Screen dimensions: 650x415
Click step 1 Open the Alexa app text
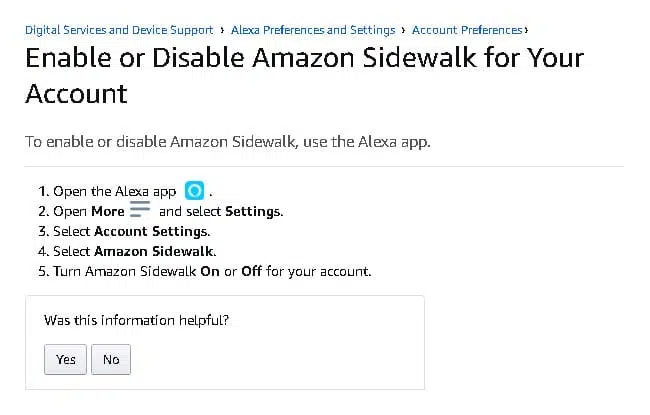coord(115,192)
